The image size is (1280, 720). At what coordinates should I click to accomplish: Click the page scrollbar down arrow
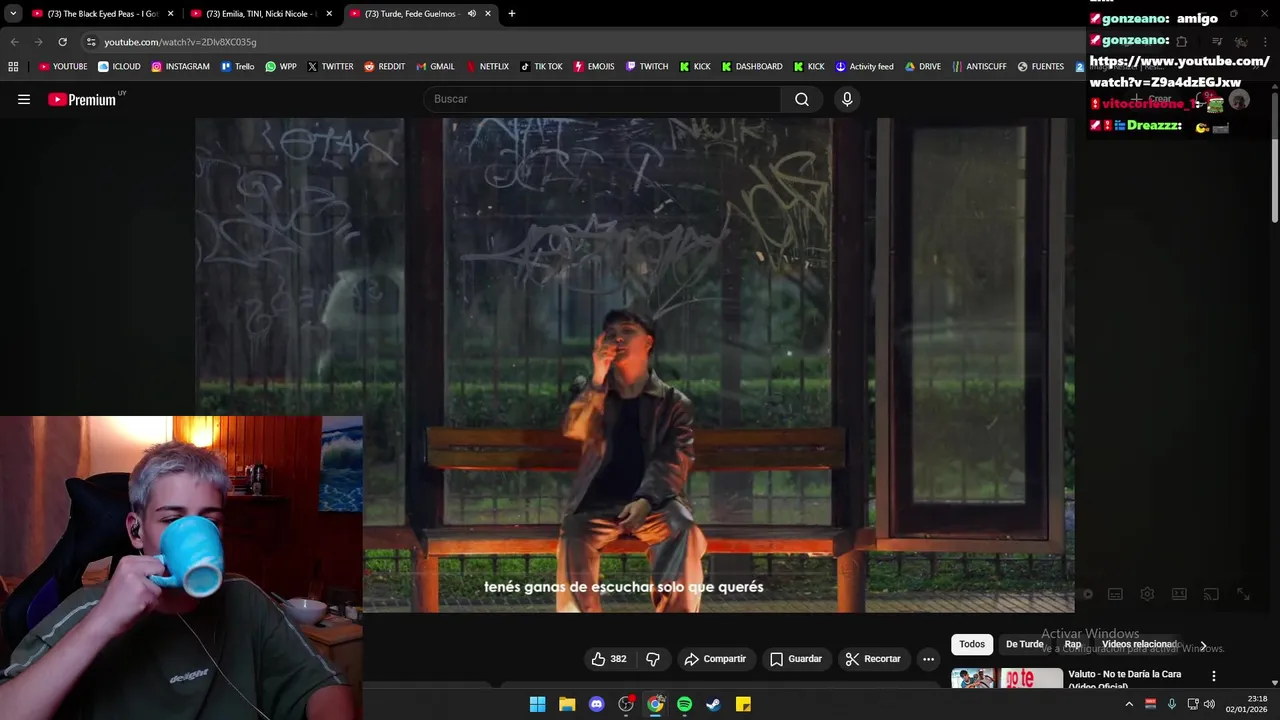click(x=1276, y=681)
